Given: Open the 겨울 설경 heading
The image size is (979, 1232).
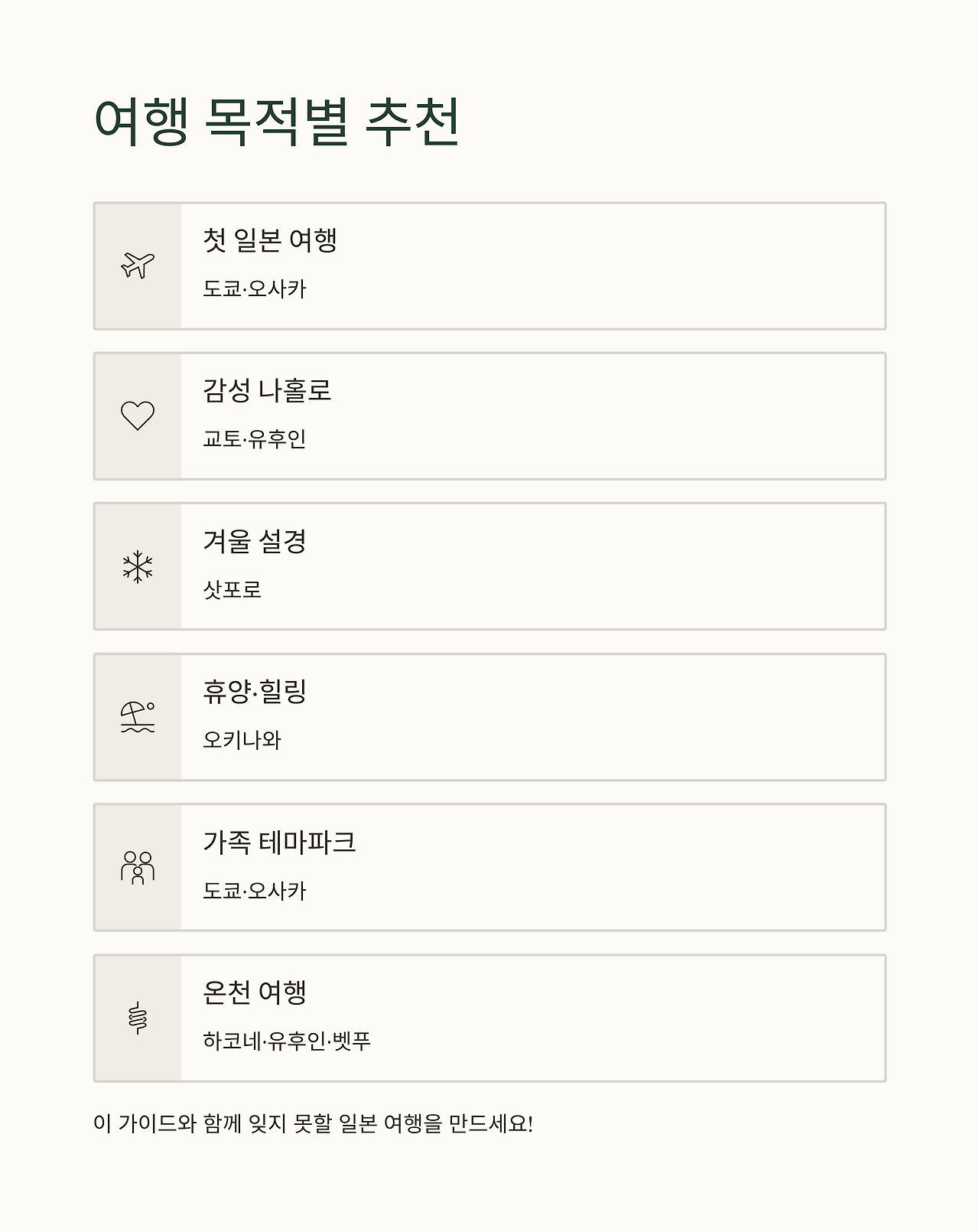Looking at the screenshot, I should coord(254,541).
